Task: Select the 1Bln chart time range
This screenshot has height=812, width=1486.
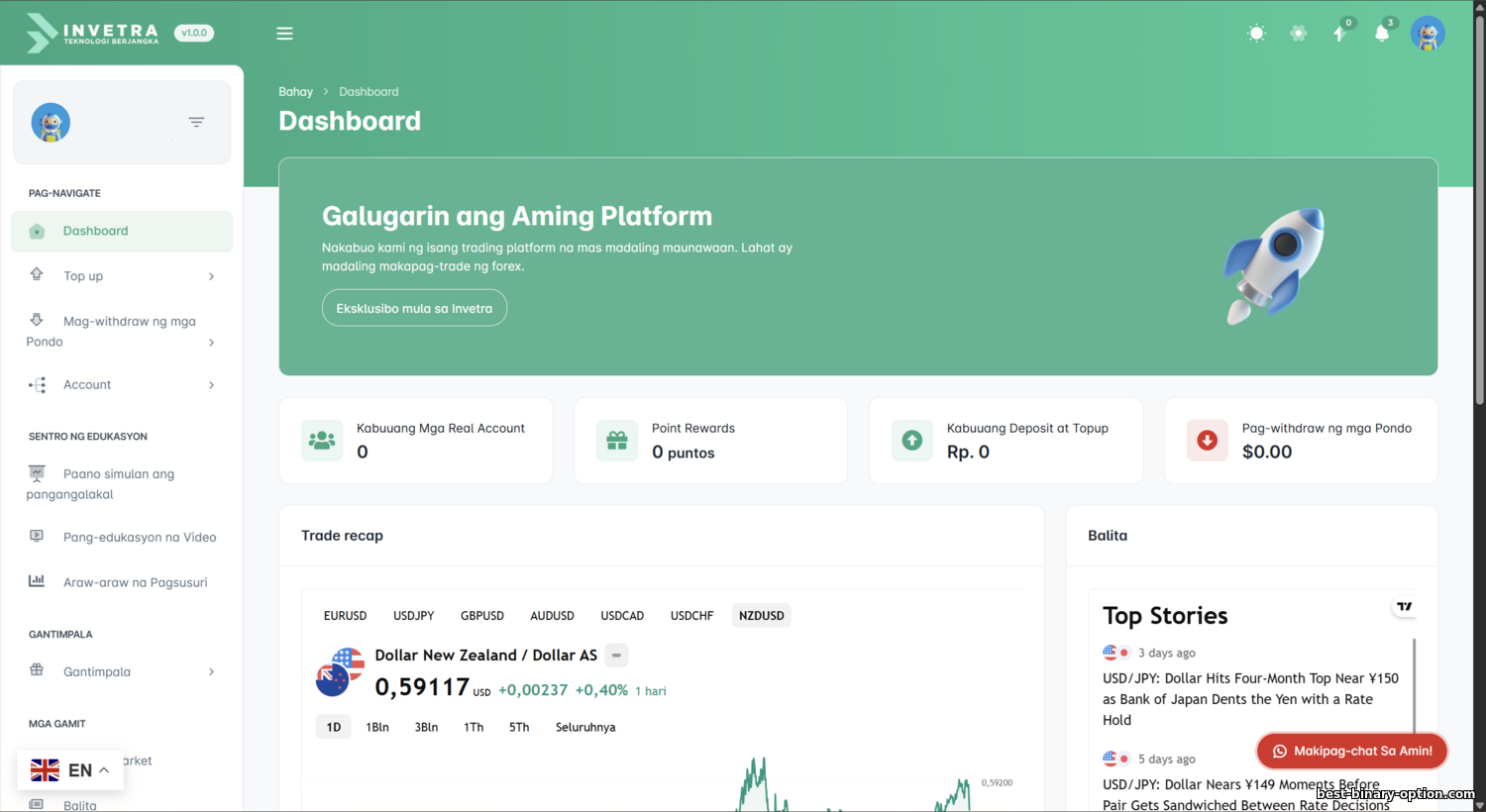Action: click(376, 727)
